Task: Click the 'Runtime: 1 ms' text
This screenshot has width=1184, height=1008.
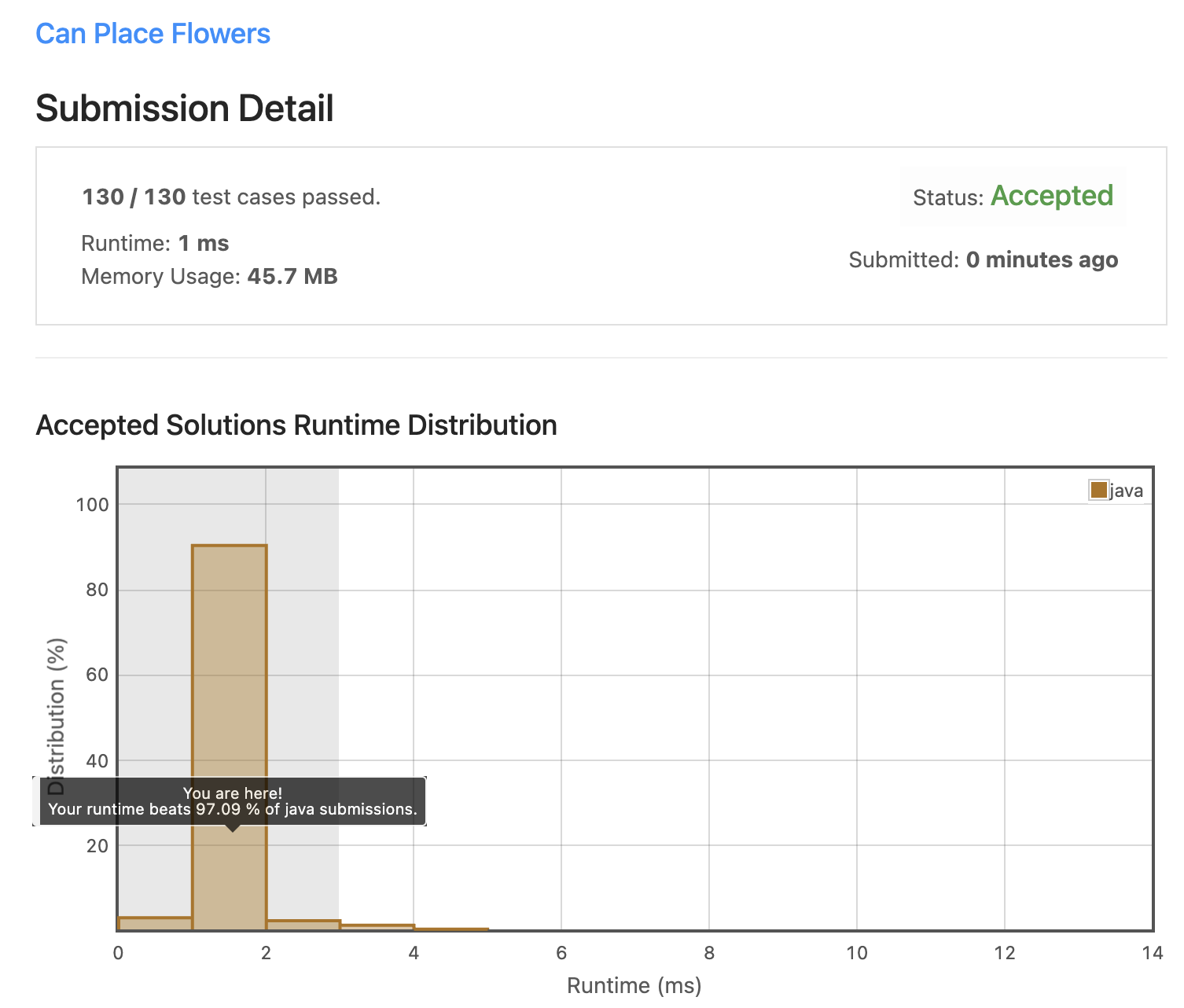Action: pos(155,243)
